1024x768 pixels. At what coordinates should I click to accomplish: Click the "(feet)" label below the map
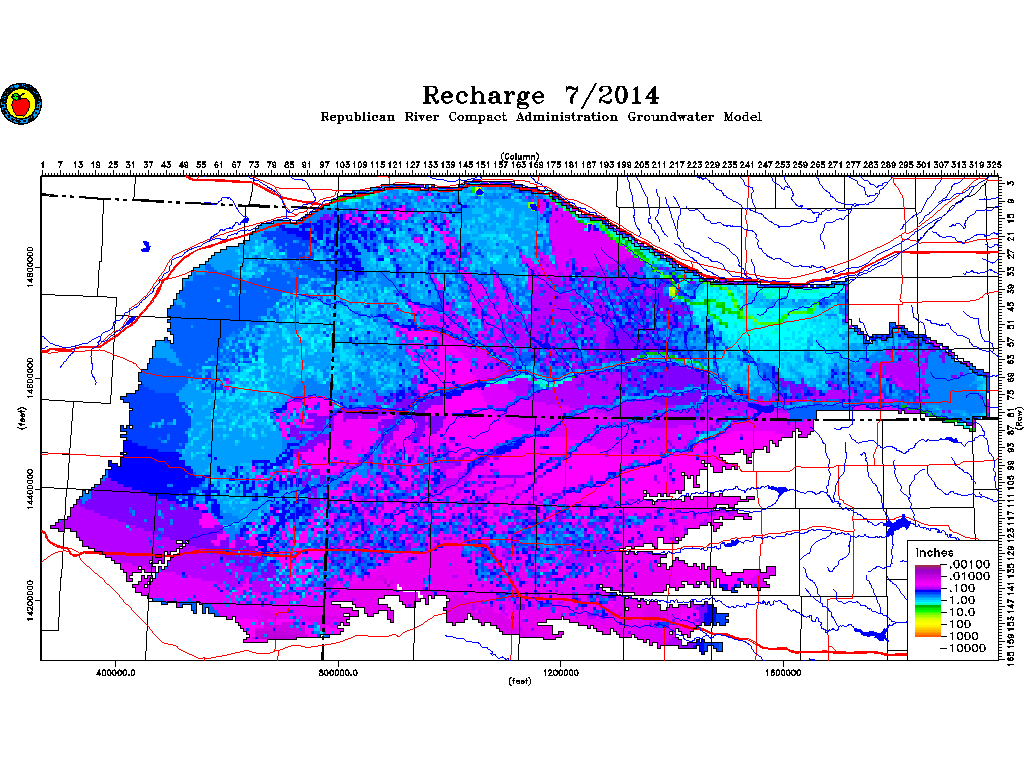click(x=519, y=683)
